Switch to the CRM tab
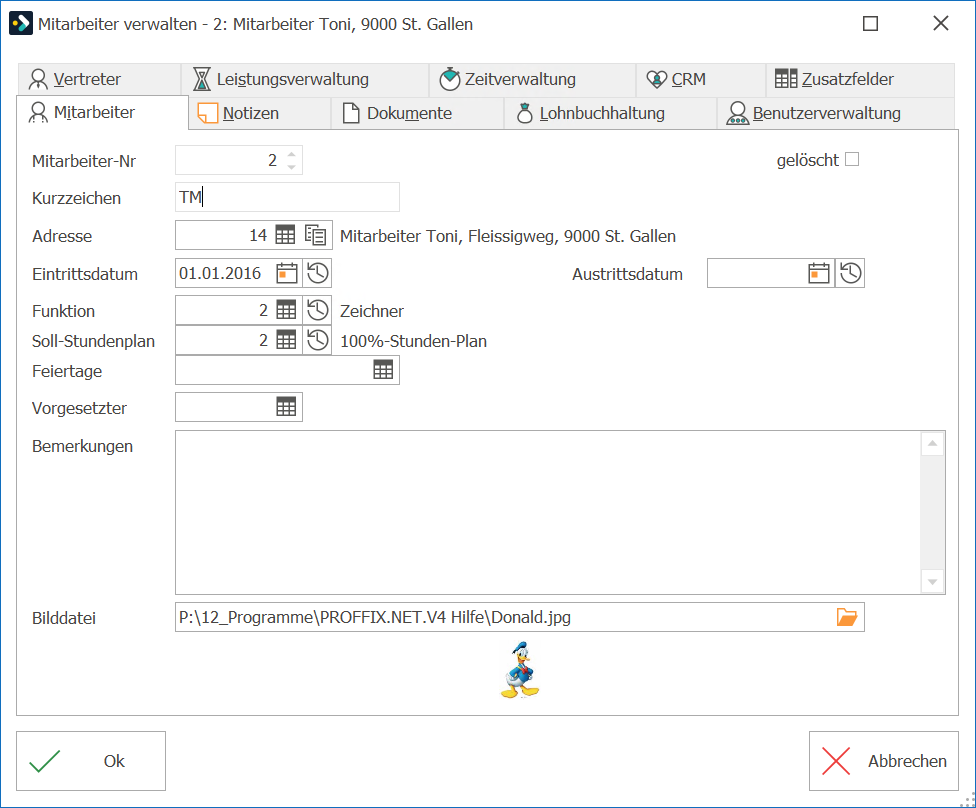Viewport: 976px width, 808px height. tap(701, 79)
